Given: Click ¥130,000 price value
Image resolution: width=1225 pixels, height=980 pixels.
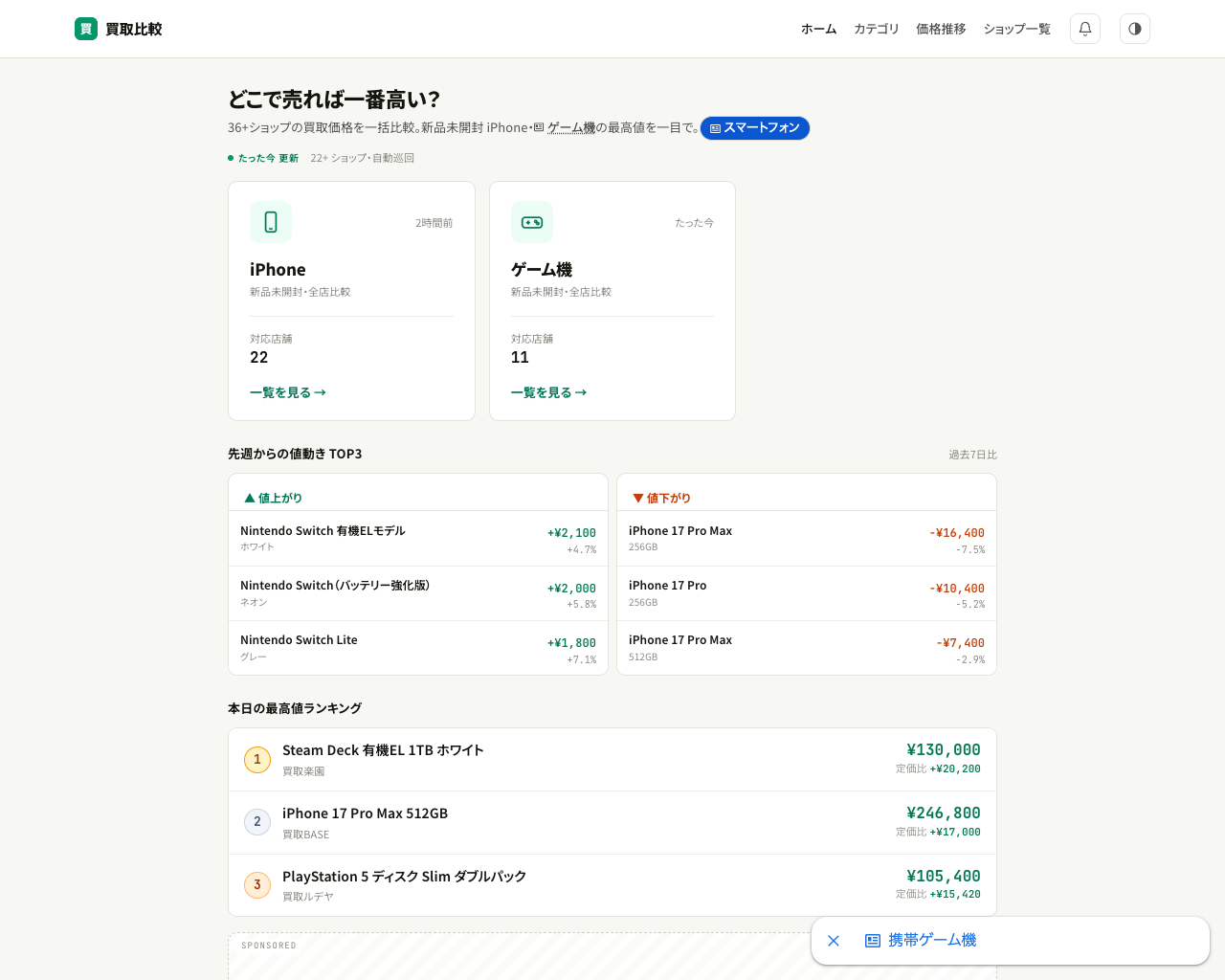Looking at the screenshot, I should pos(944,750).
